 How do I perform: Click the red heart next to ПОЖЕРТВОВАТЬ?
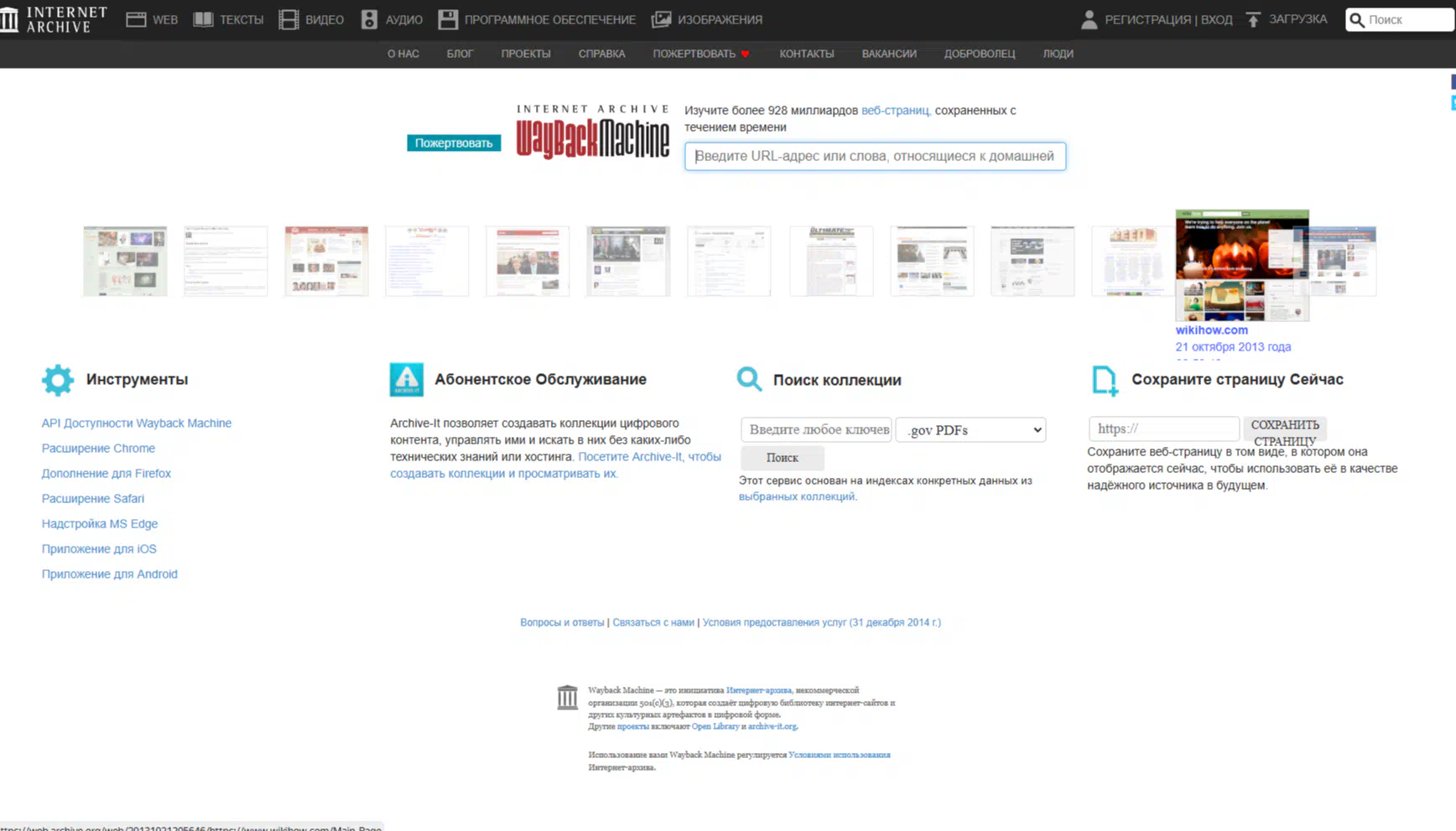tap(745, 54)
